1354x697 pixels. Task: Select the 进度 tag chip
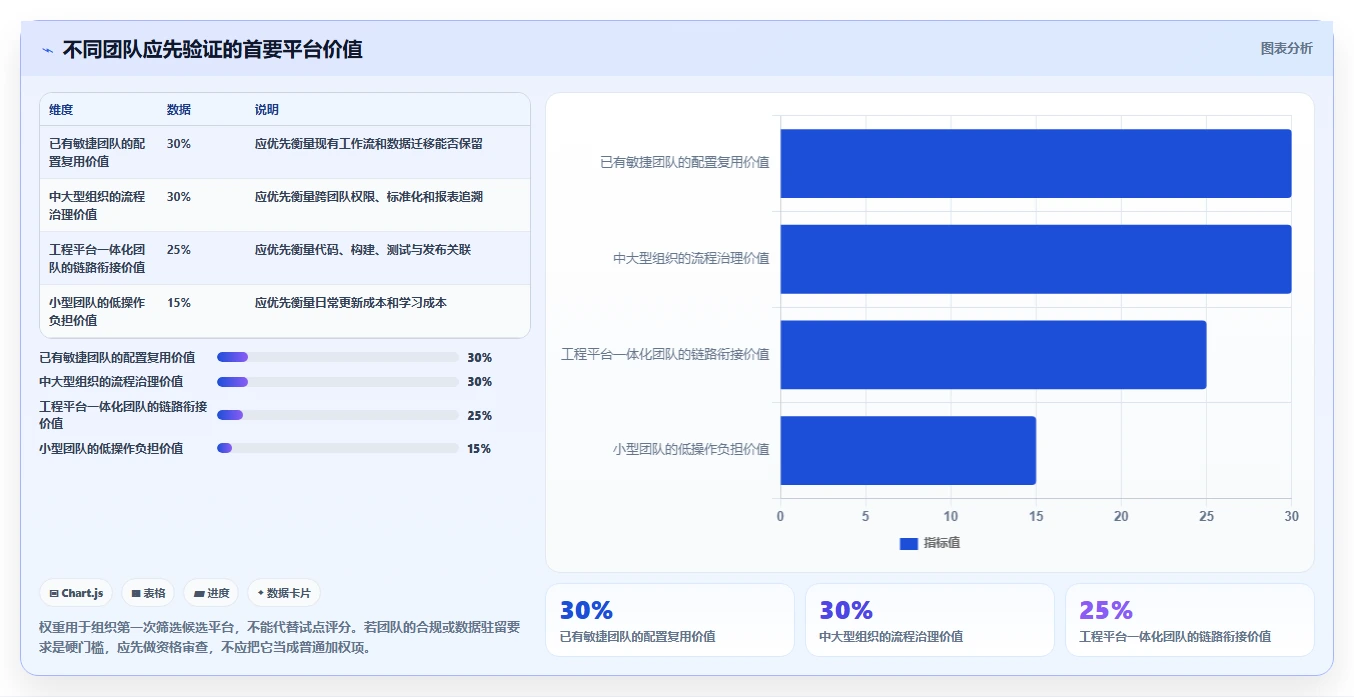(211, 593)
